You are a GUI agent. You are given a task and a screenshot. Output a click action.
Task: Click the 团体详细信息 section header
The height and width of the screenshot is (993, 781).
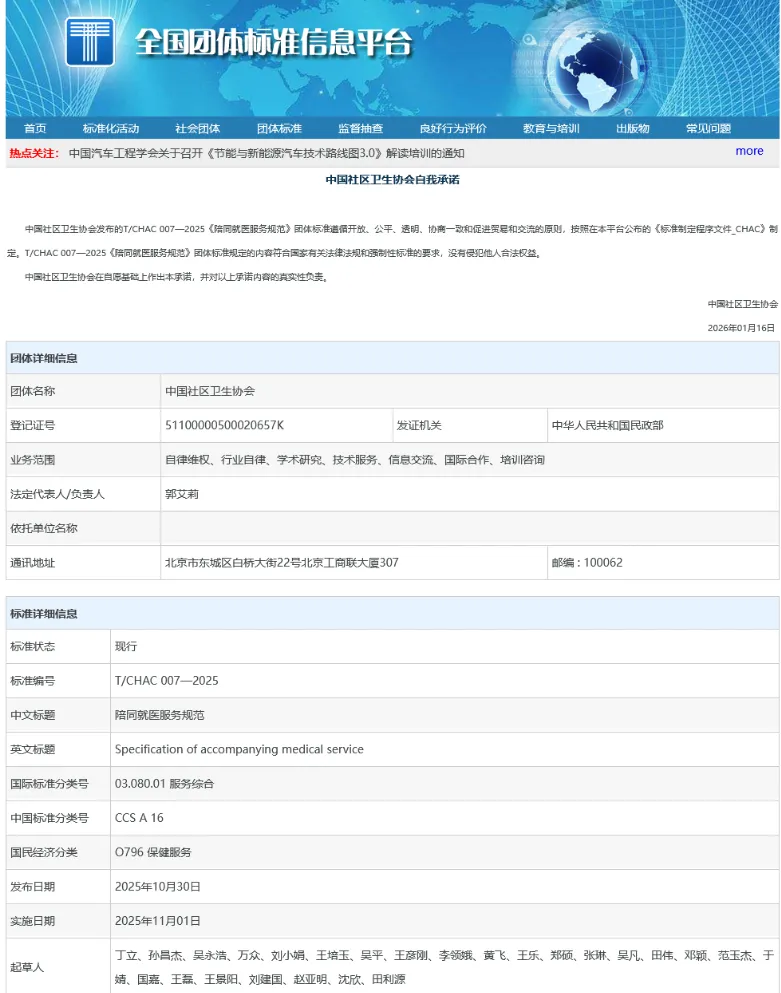pyautogui.click(x=44, y=358)
